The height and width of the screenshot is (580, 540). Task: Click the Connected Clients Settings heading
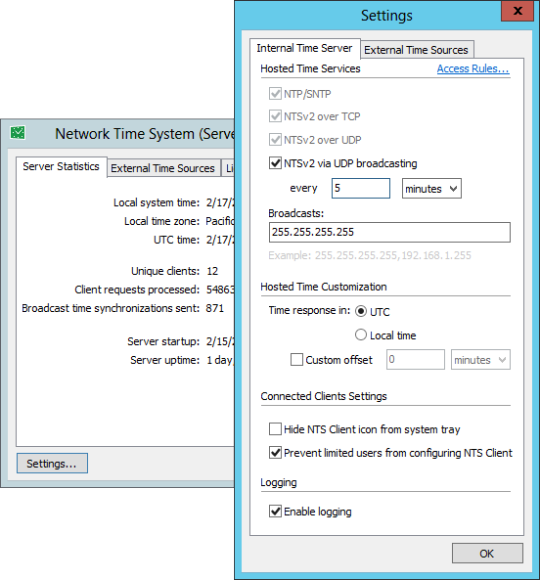(x=324, y=396)
